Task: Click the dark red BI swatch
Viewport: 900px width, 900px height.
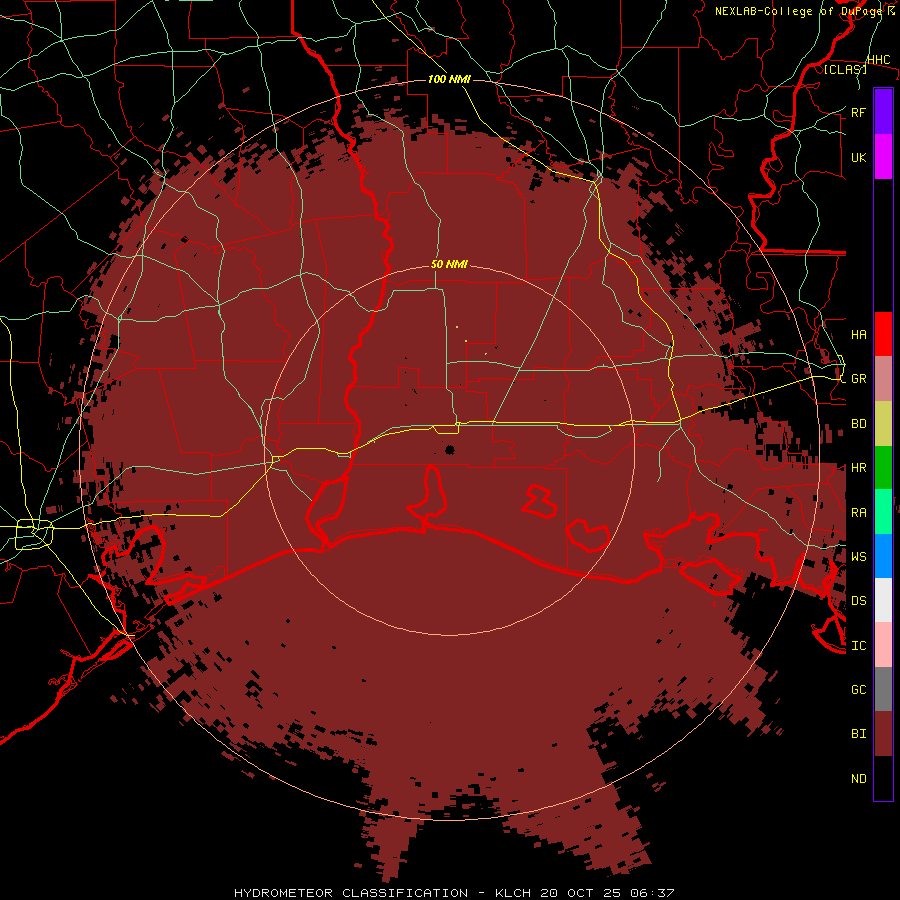Action: pos(883,734)
